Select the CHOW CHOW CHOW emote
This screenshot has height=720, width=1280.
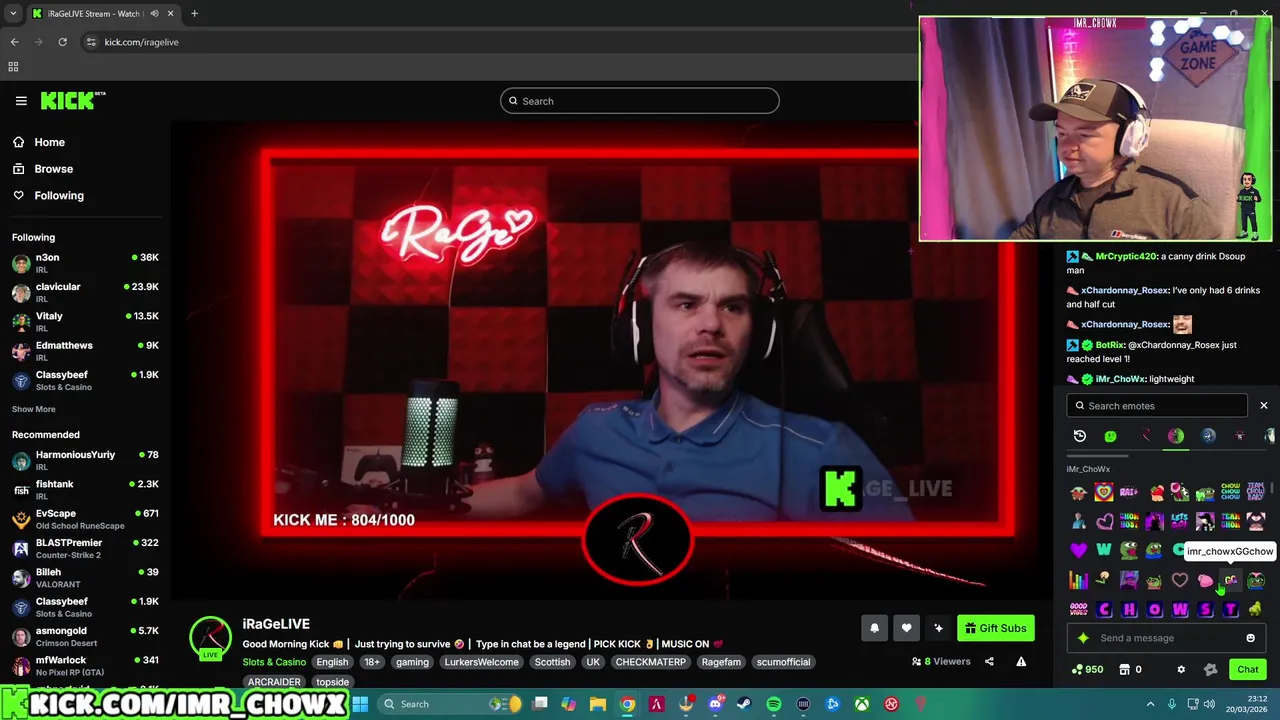click(x=1230, y=492)
